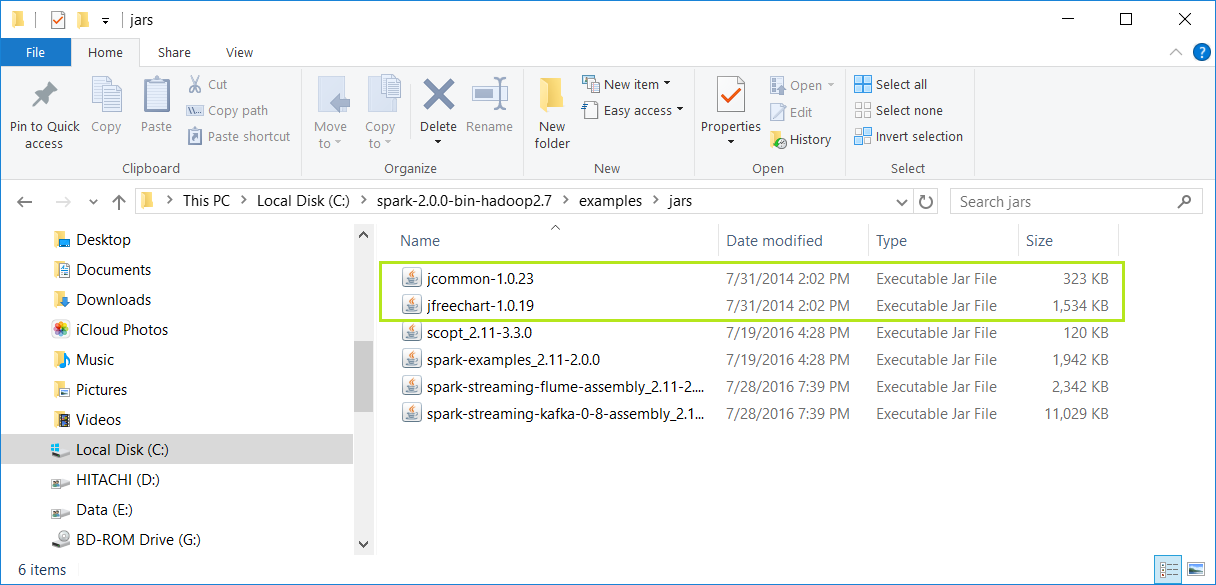1216x585 pixels.
Task: Click the Select all icon
Action: [x=863, y=84]
